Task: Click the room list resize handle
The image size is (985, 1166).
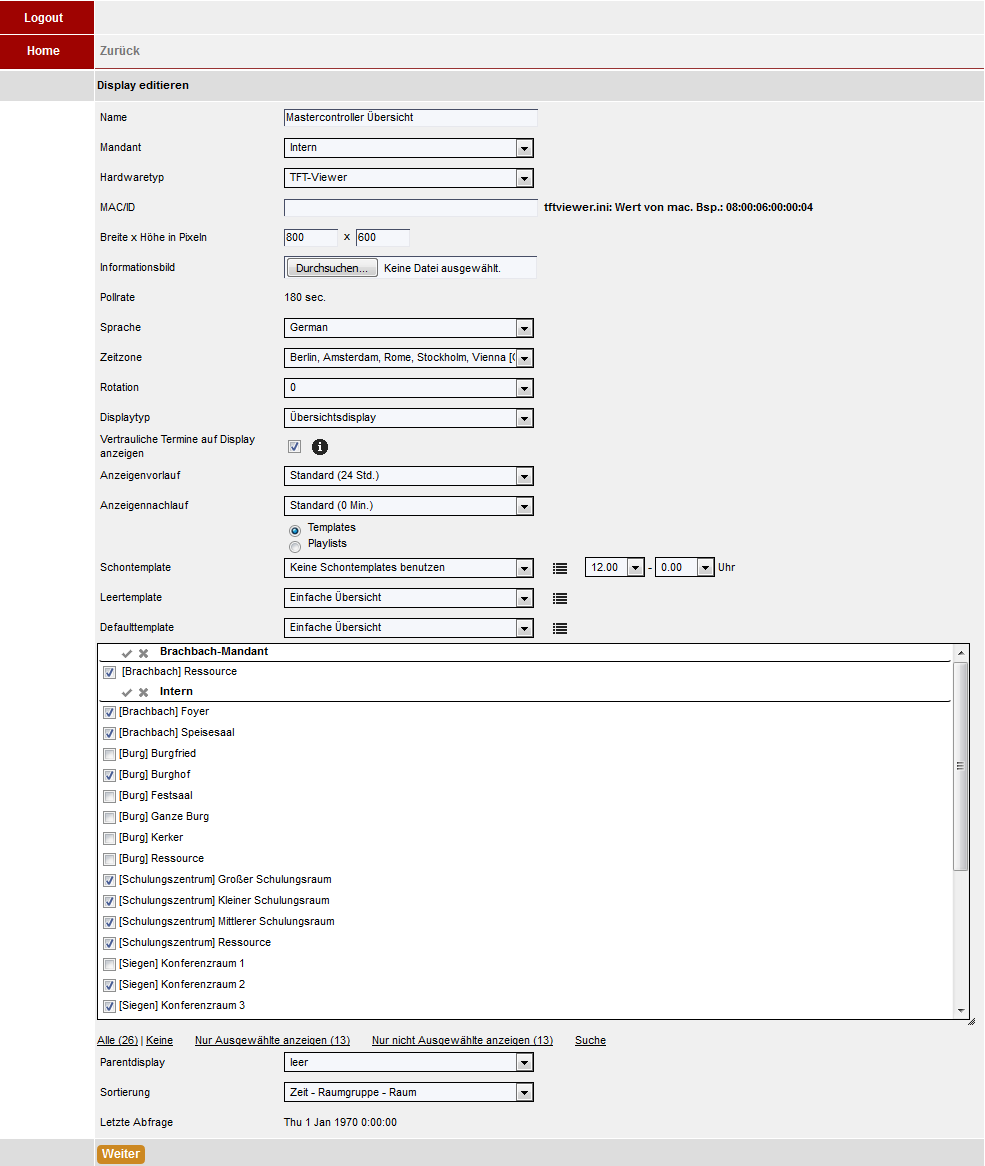Action: (x=971, y=1022)
